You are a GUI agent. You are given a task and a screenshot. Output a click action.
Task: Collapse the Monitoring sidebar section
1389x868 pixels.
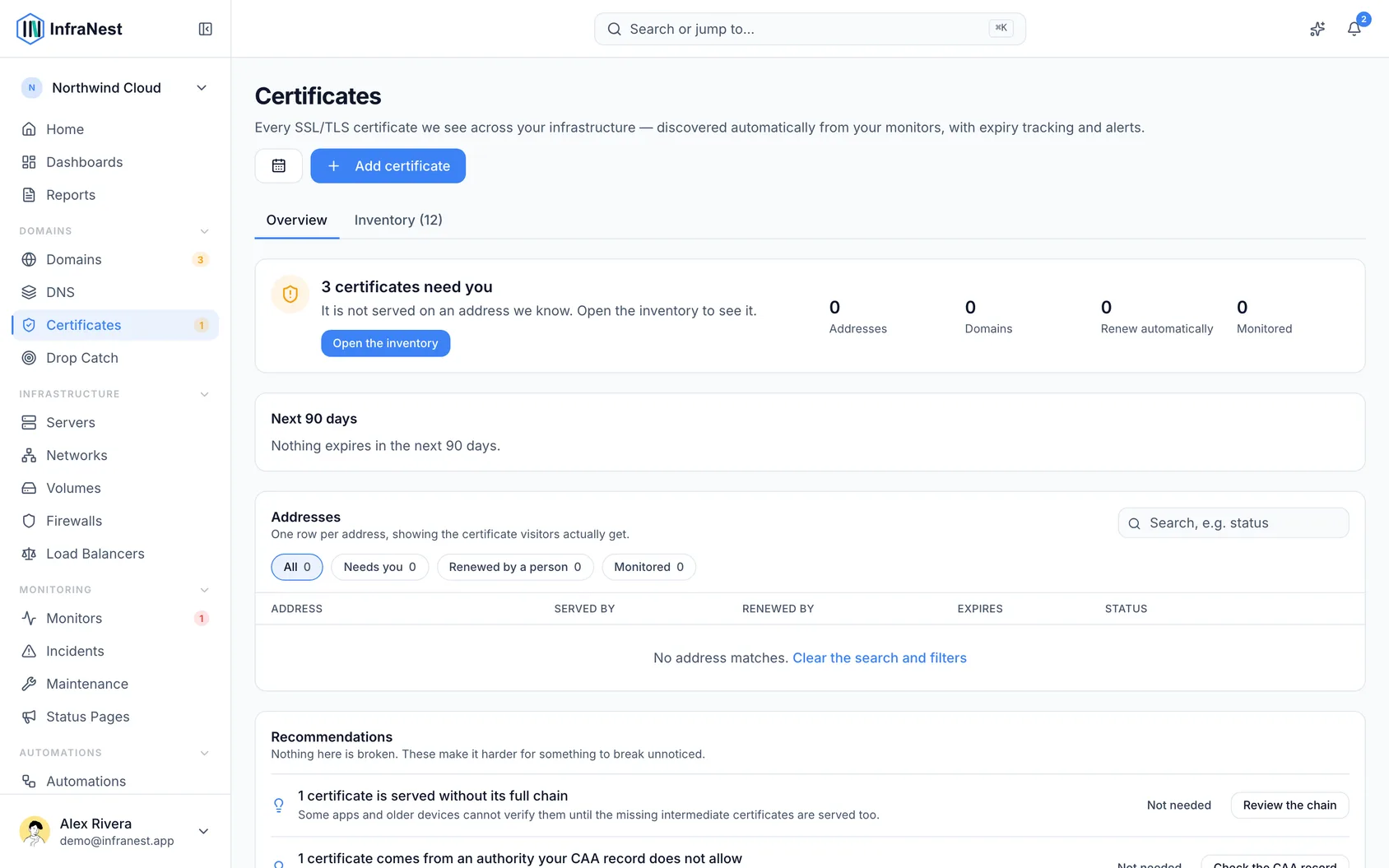coord(204,590)
